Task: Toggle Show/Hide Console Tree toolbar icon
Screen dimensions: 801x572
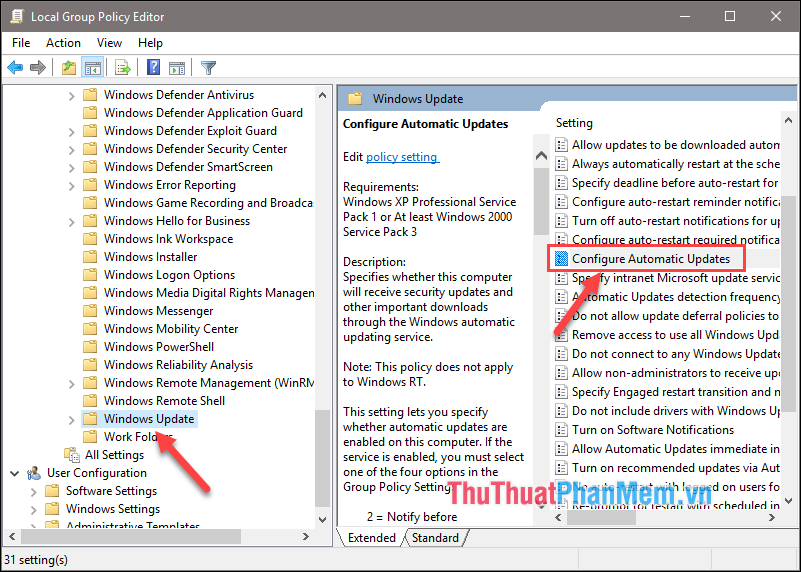Action: pyautogui.click(x=93, y=67)
